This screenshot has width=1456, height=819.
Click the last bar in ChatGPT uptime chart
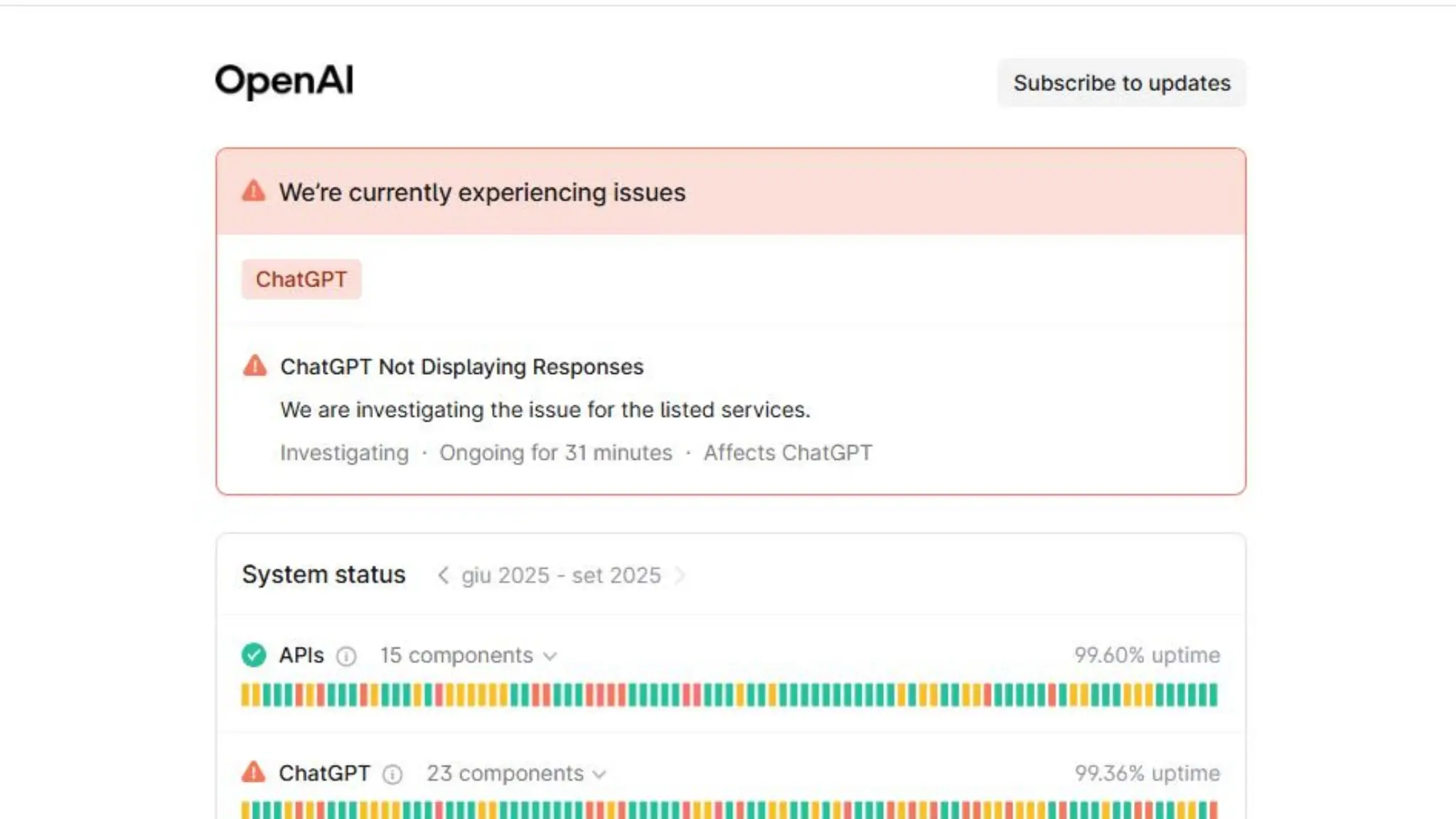point(1213,810)
